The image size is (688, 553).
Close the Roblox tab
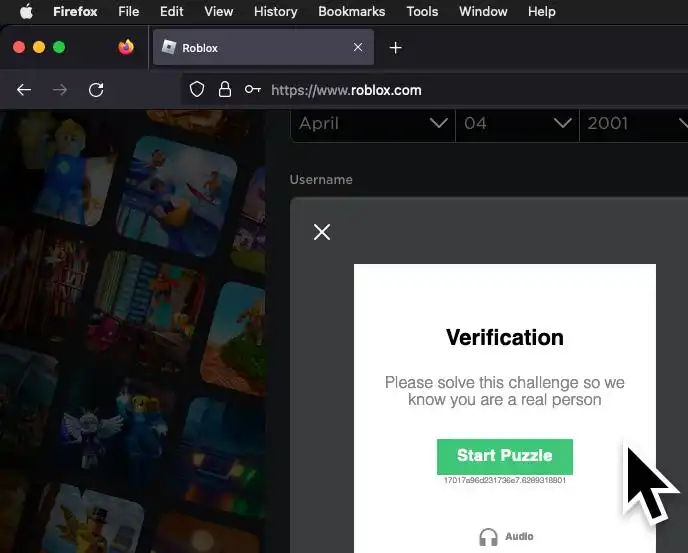(358, 47)
